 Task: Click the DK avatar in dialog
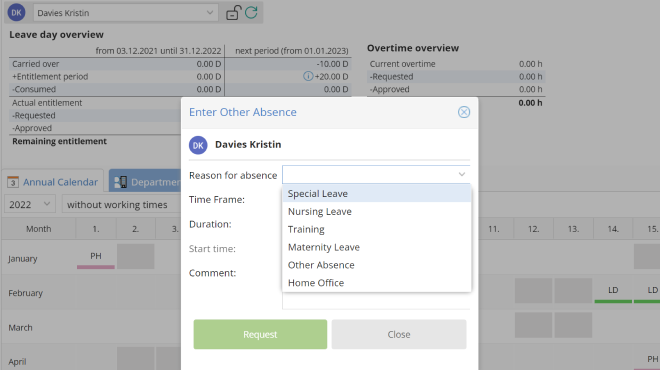(198, 145)
